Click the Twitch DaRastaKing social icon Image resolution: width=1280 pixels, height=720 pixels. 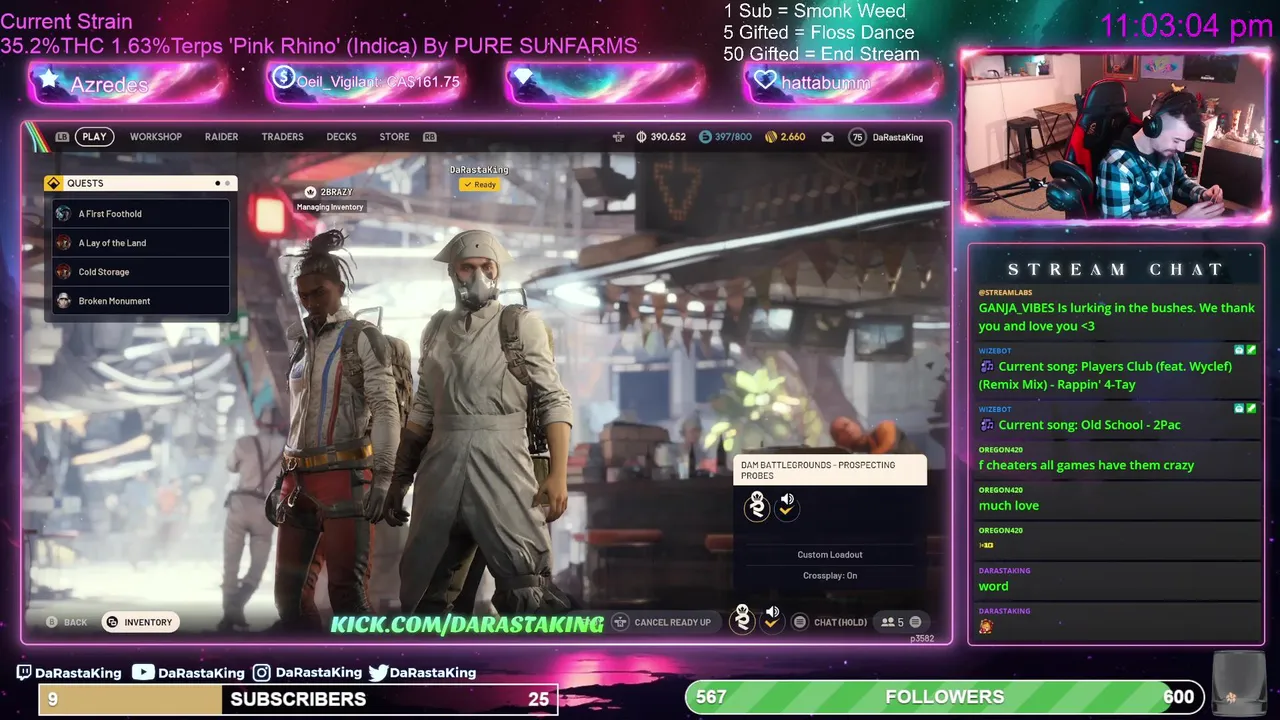coord(24,673)
